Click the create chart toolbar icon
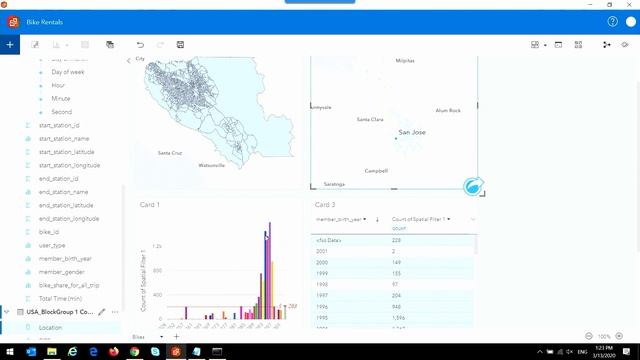 [x=56, y=44]
